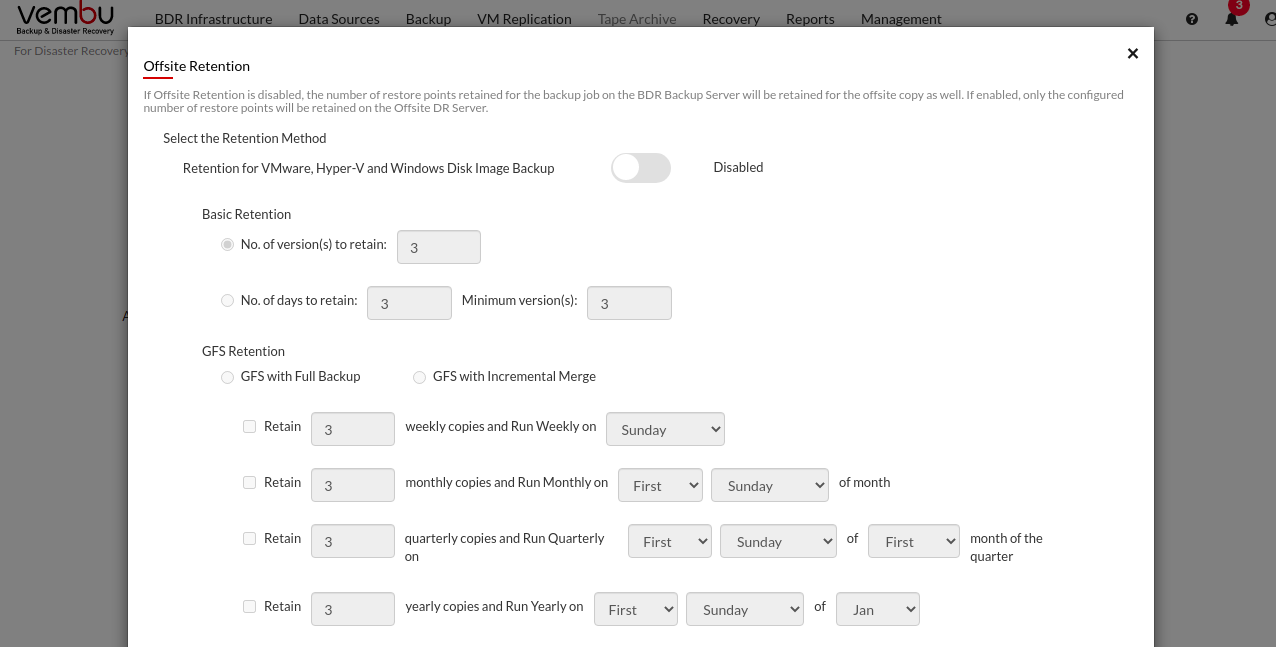Click the yearly copies count field
Screen dimensions: 1276x647
tap(353, 609)
